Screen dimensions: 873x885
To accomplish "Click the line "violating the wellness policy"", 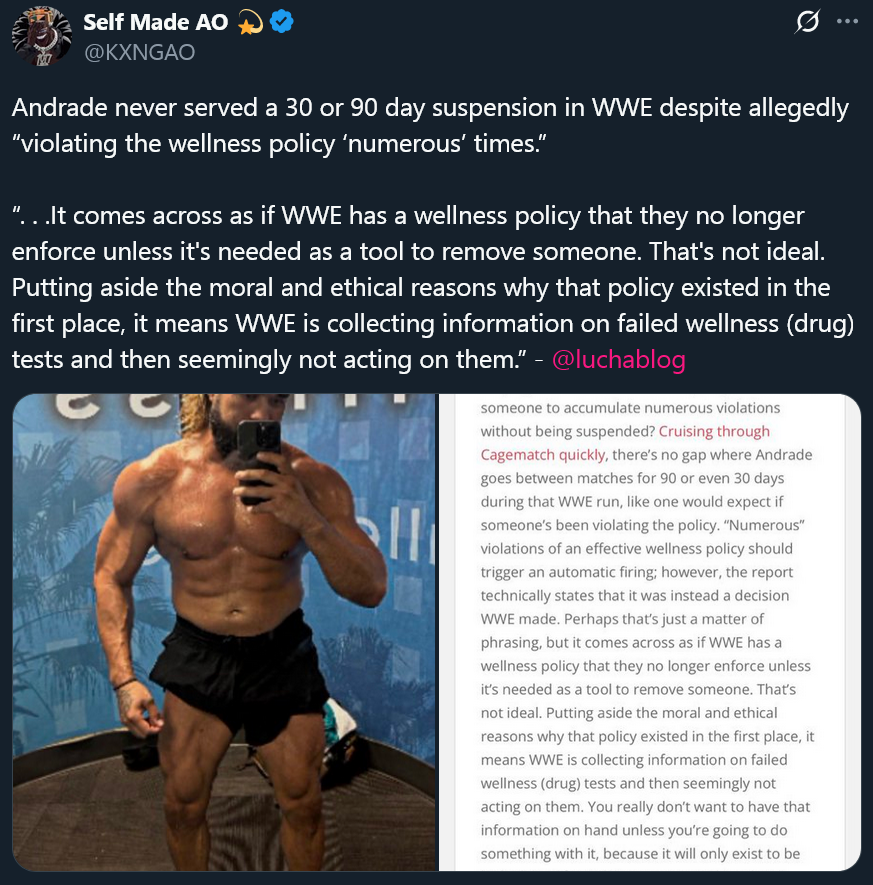I will [x=279, y=143].
